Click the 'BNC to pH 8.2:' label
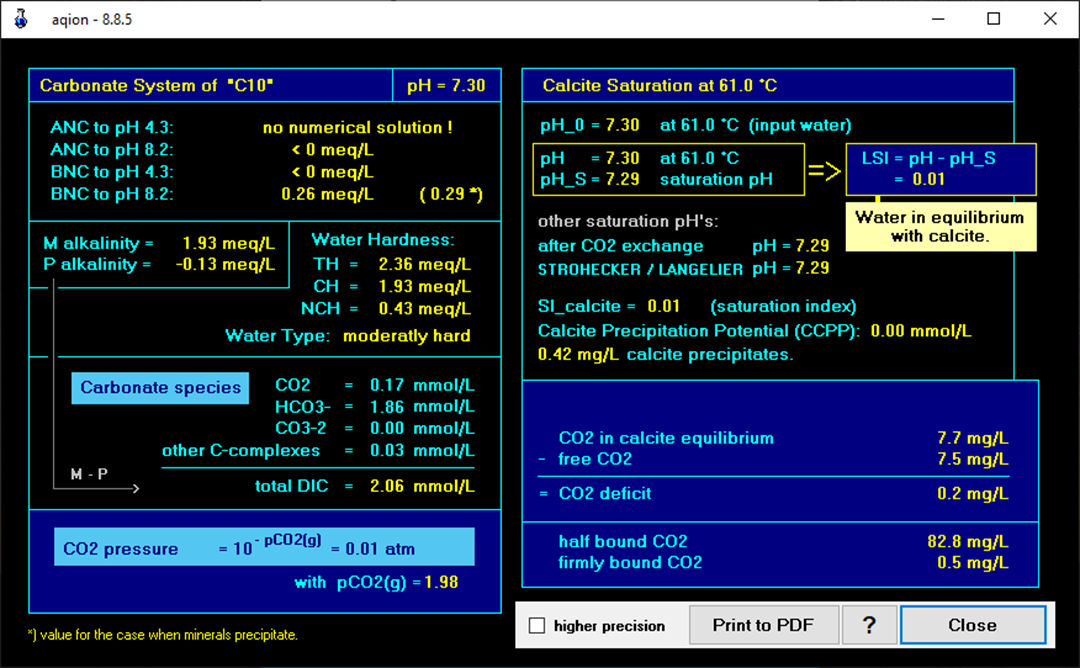Screen dimensions: 1080x668 112,194
